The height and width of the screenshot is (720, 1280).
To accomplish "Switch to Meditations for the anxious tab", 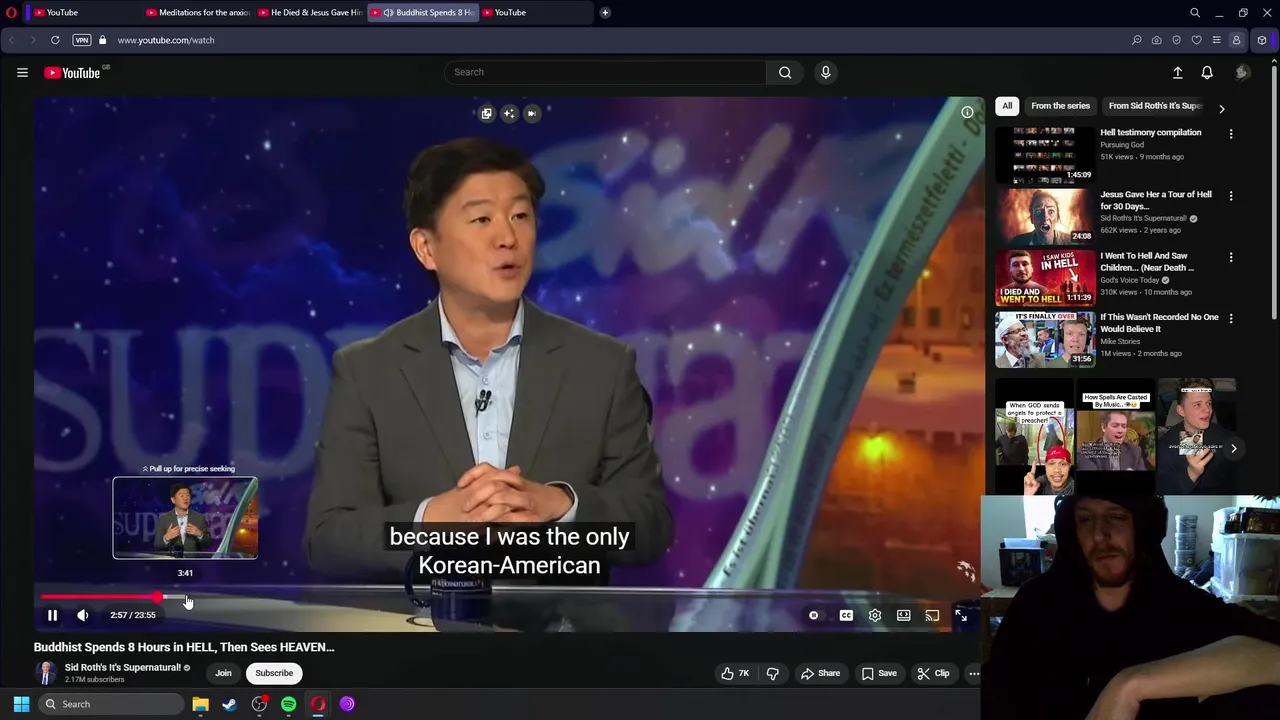I will click(197, 12).
